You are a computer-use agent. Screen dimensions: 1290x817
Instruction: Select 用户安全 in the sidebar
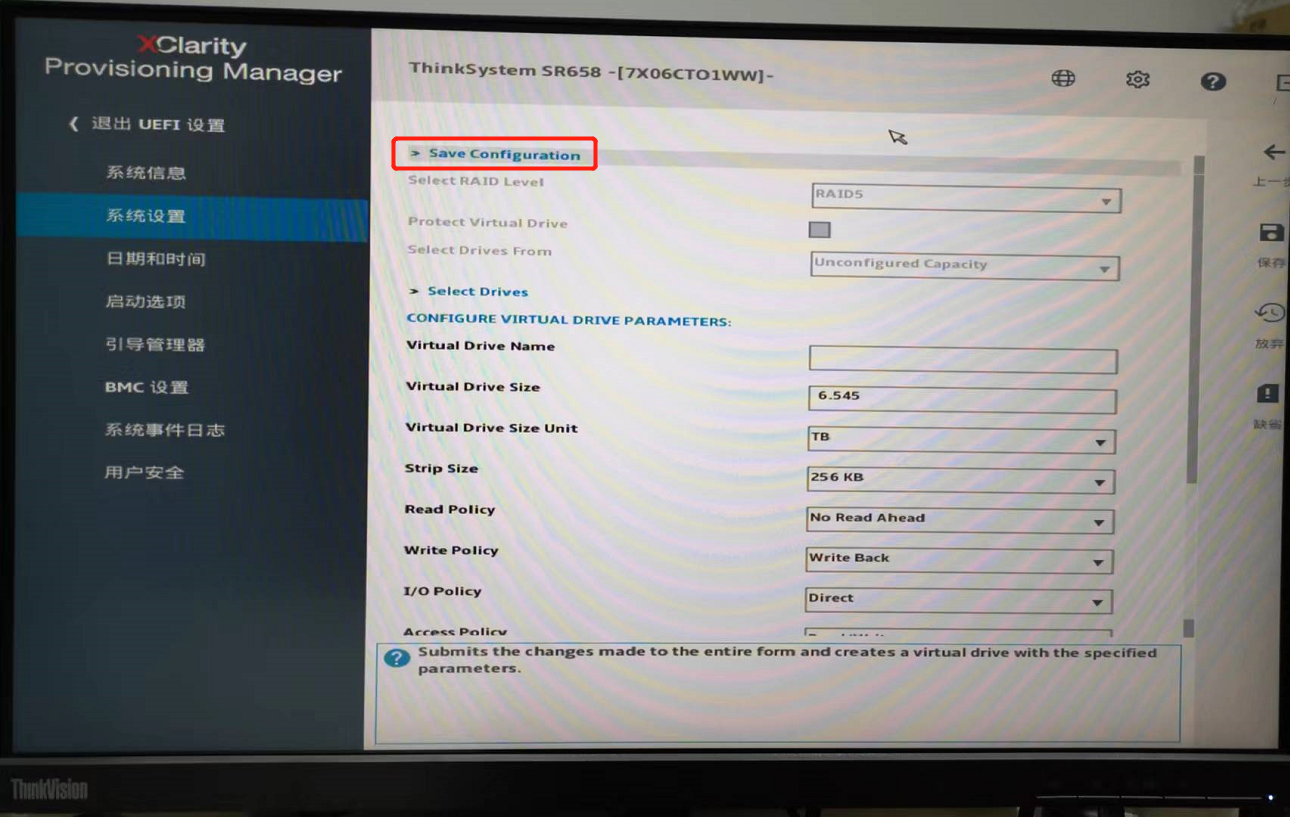[x=145, y=473]
